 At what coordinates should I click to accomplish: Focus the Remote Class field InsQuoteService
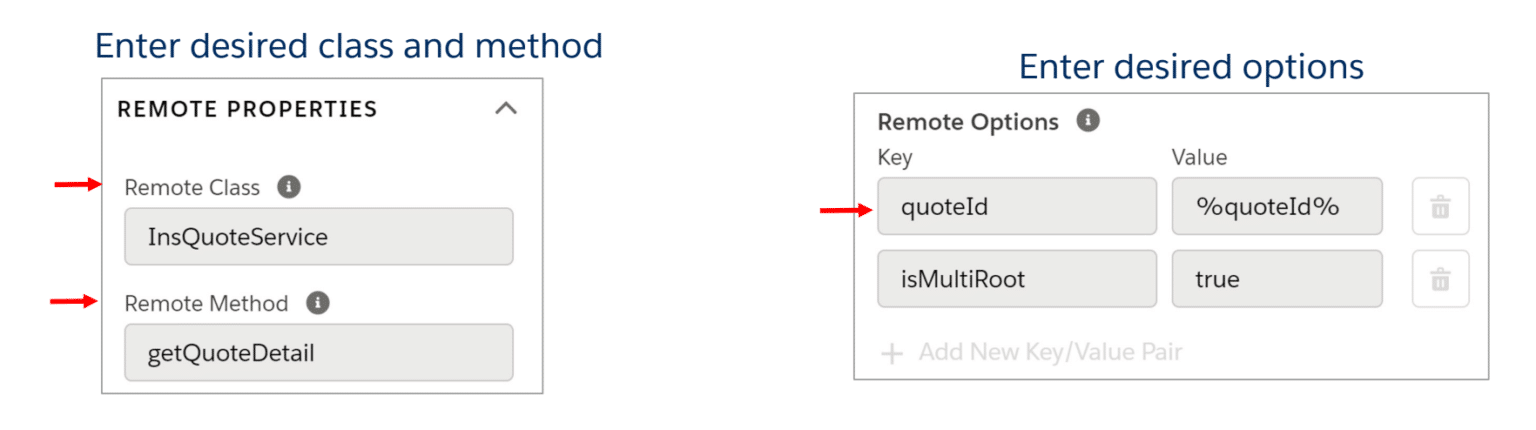point(318,237)
